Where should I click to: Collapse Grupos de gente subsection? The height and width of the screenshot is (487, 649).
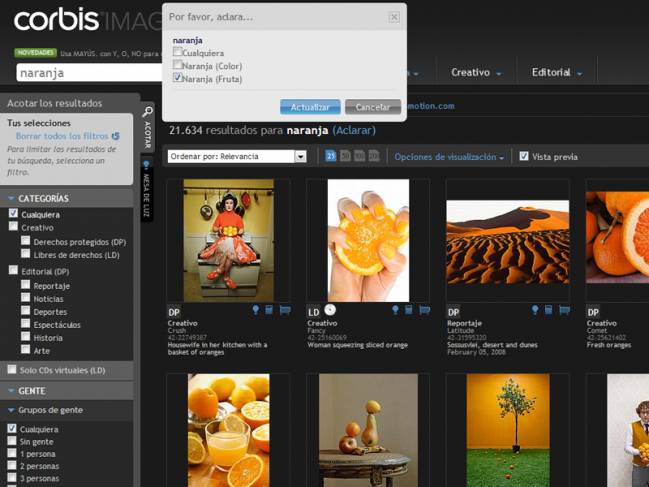point(11,410)
